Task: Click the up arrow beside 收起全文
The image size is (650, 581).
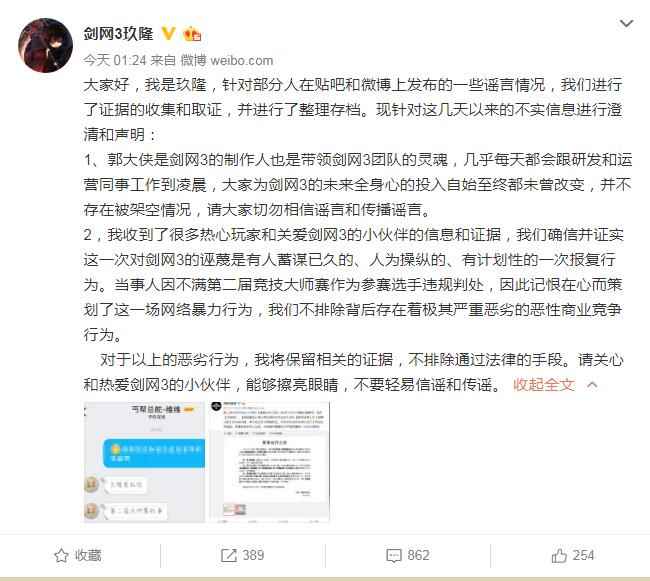Action: point(592,385)
